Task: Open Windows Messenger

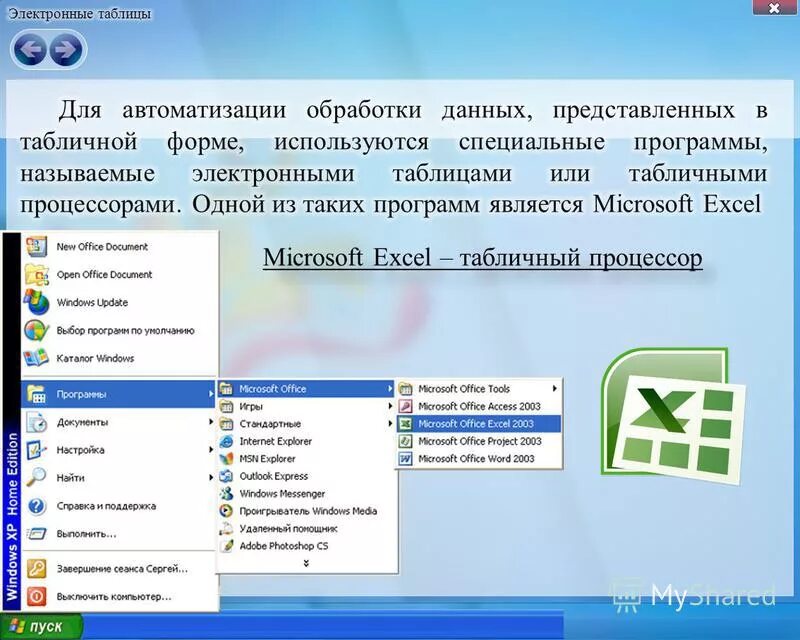Action: tap(281, 494)
